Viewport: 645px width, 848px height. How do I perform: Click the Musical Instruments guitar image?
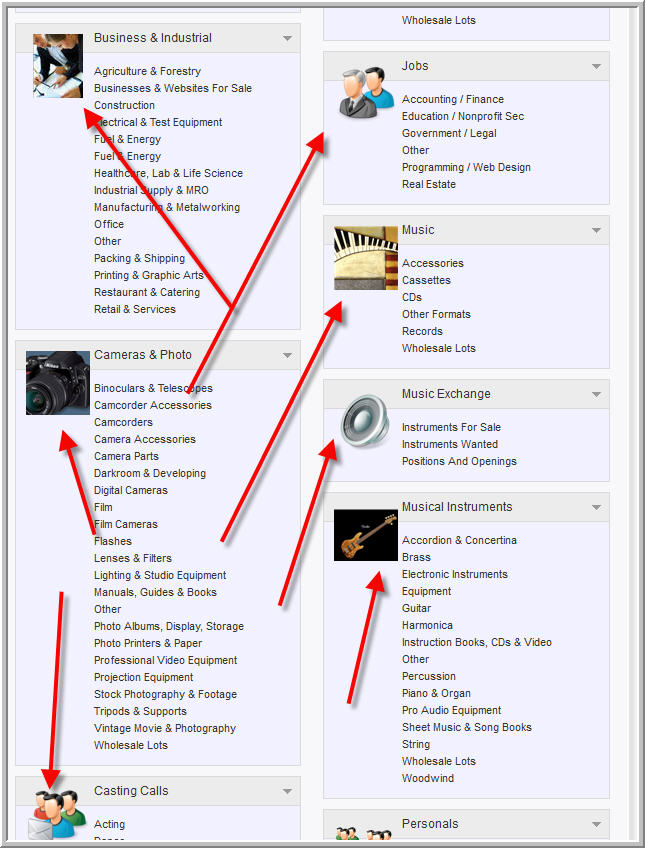point(365,535)
